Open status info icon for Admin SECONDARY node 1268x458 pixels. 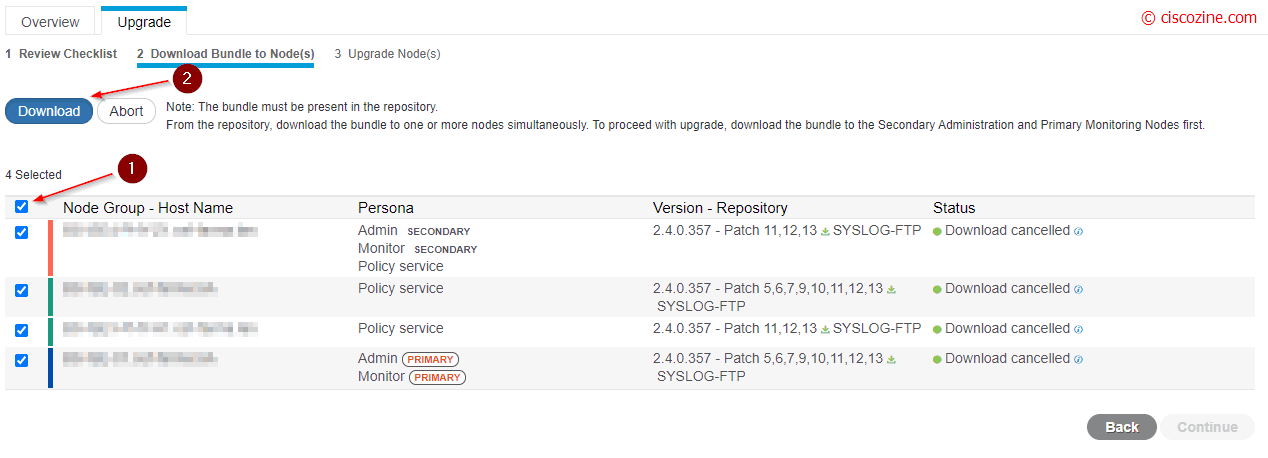pos(1079,231)
